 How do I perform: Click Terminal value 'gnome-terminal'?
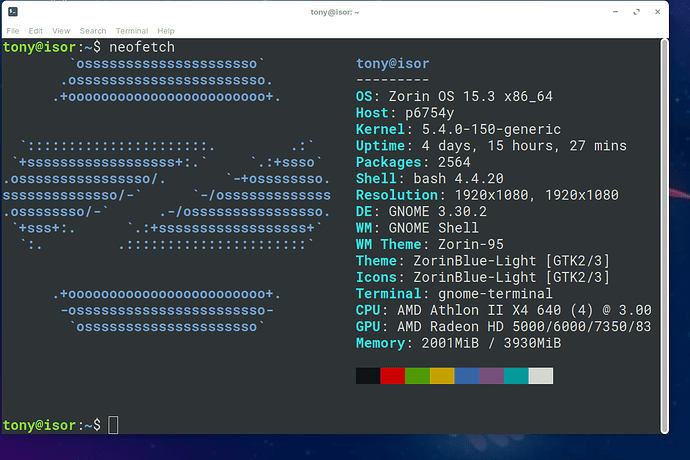(495, 294)
